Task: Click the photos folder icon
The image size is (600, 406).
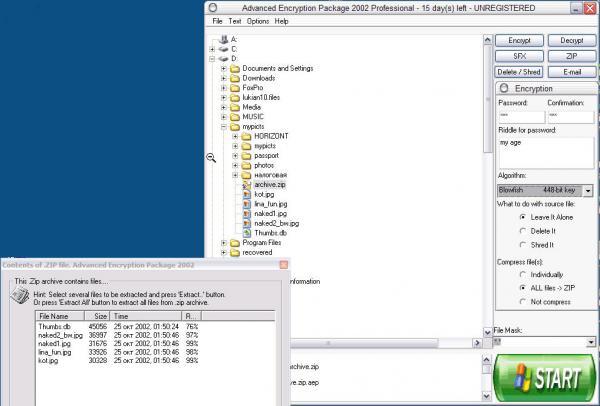Action: [x=247, y=165]
